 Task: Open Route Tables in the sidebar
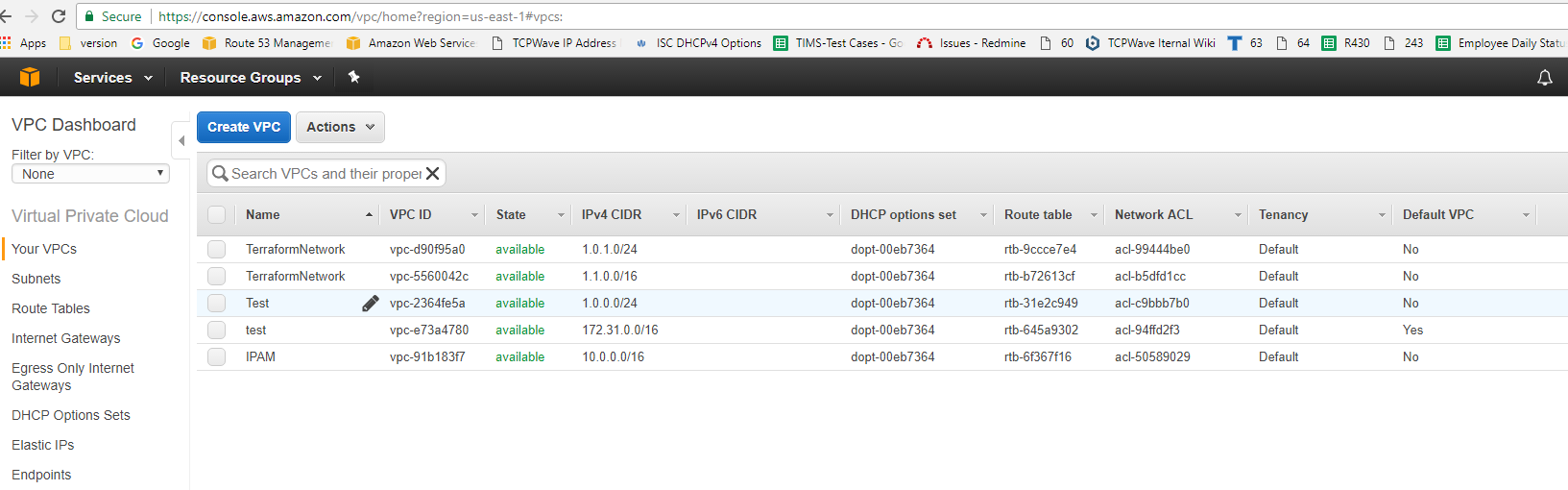(x=51, y=308)
